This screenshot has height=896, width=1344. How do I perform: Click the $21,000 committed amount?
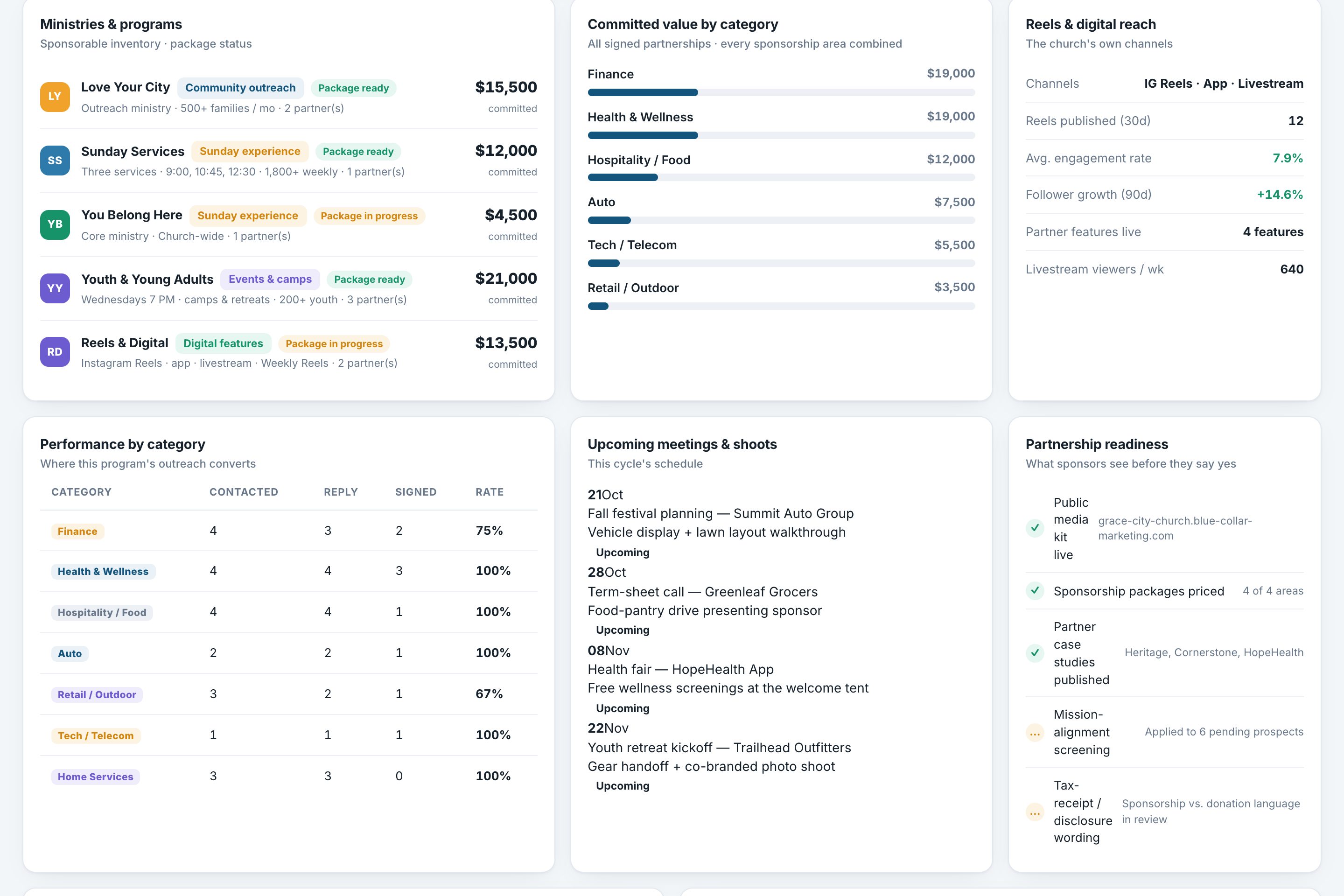(506, 278)
